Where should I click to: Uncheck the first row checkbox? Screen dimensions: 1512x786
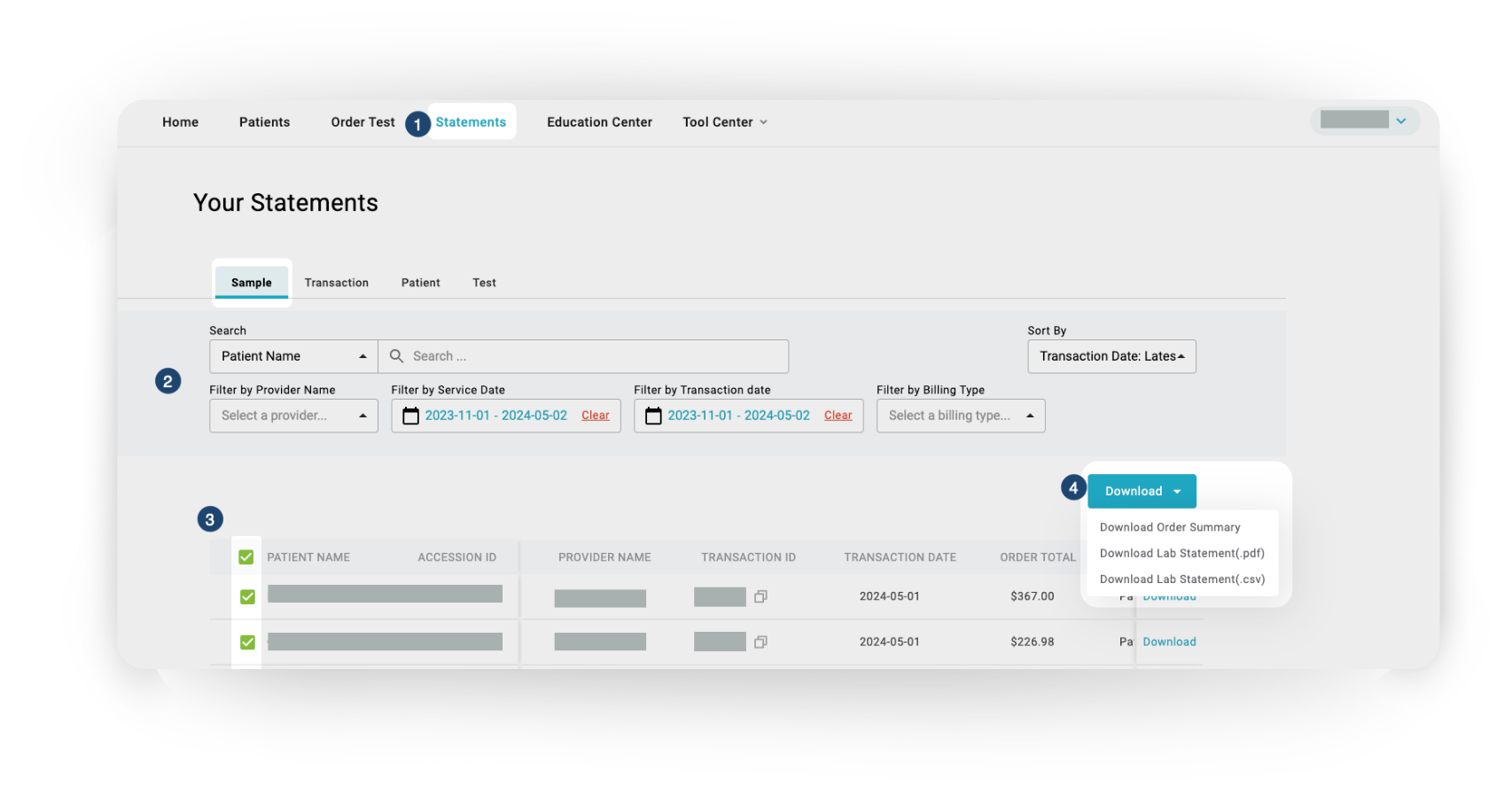[x=247, y=596]
